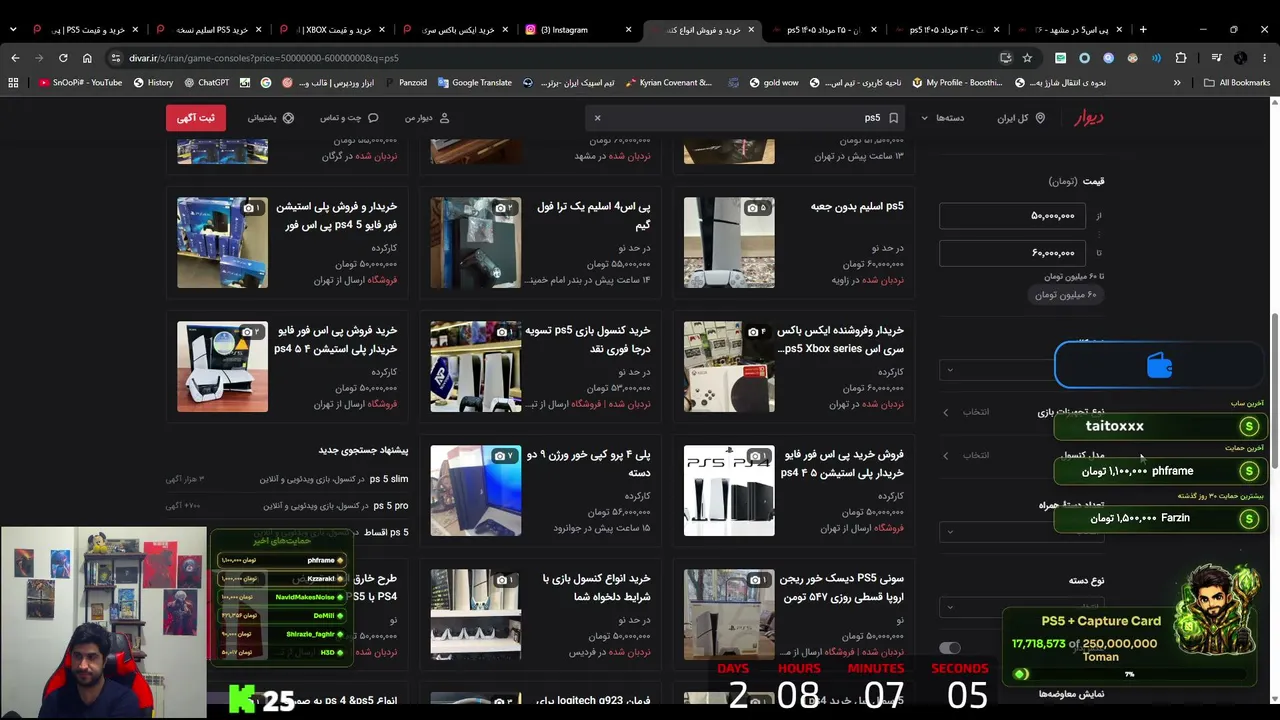Select the ps 5 slim search suggestion
1280x720 pixels.
tap(389, 479)
